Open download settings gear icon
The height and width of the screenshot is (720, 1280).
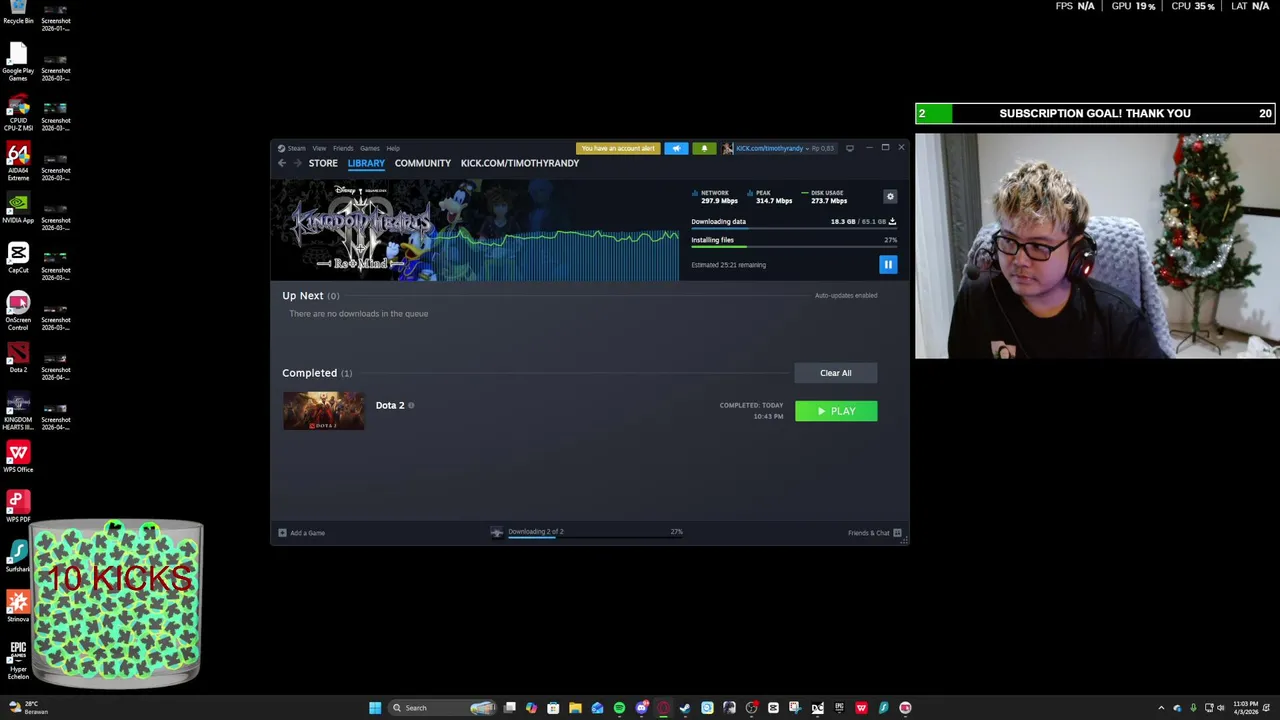[890, 196]
